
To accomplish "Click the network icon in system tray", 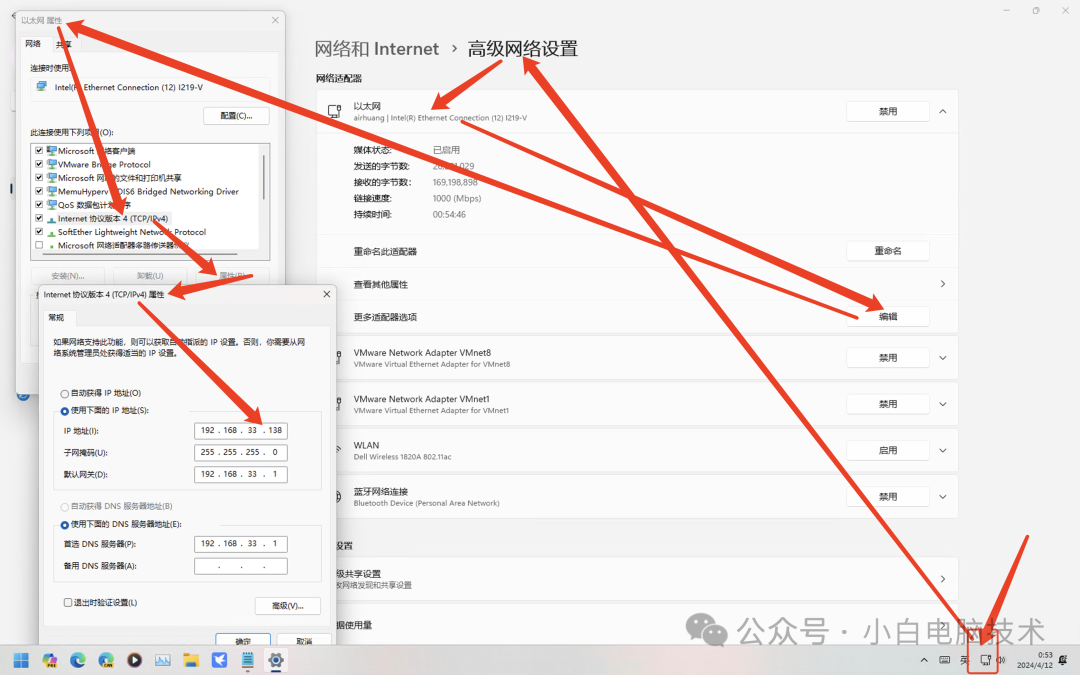I will [x=986, y=660].
